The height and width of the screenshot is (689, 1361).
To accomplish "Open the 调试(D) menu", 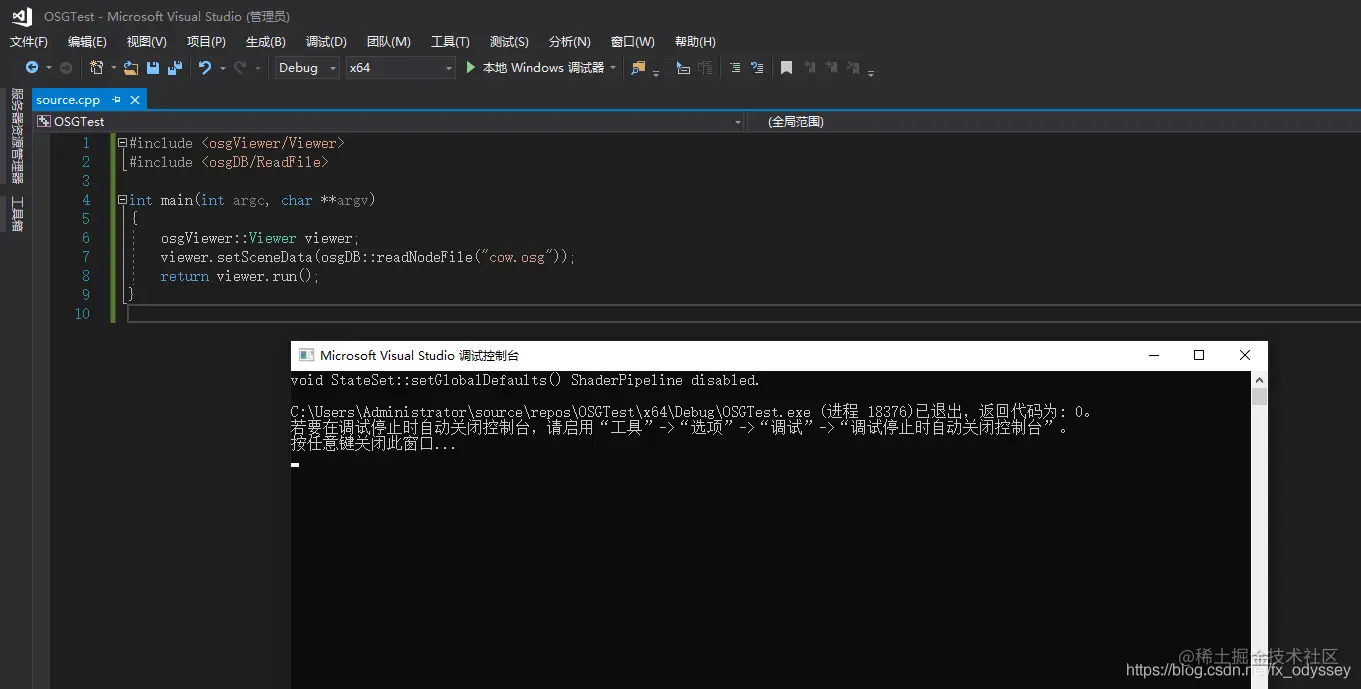I will coord(326,41).
